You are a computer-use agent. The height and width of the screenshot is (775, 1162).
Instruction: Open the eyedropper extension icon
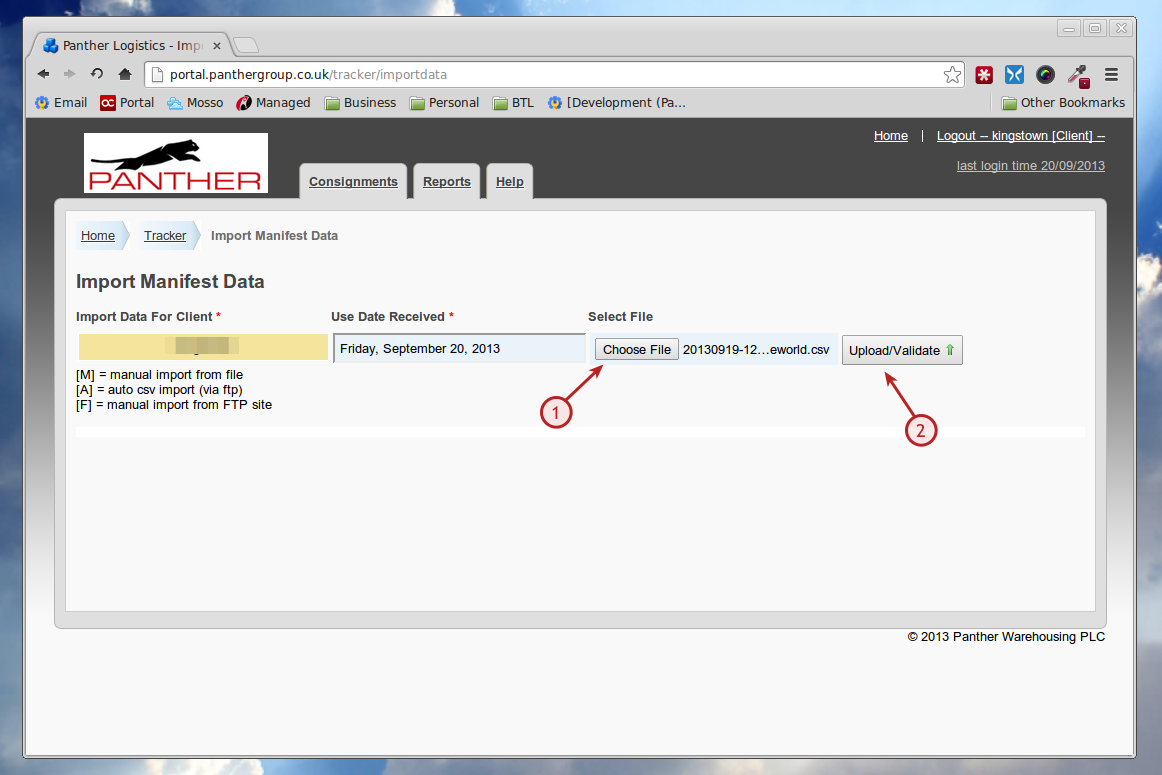coord(1078,76)
